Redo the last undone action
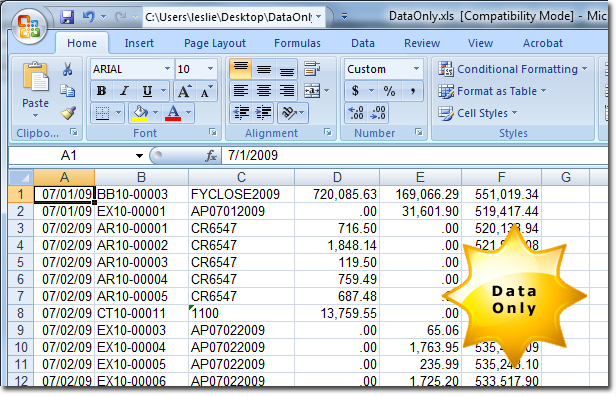The width and height of the screenshot is (616, 396). 121,17
